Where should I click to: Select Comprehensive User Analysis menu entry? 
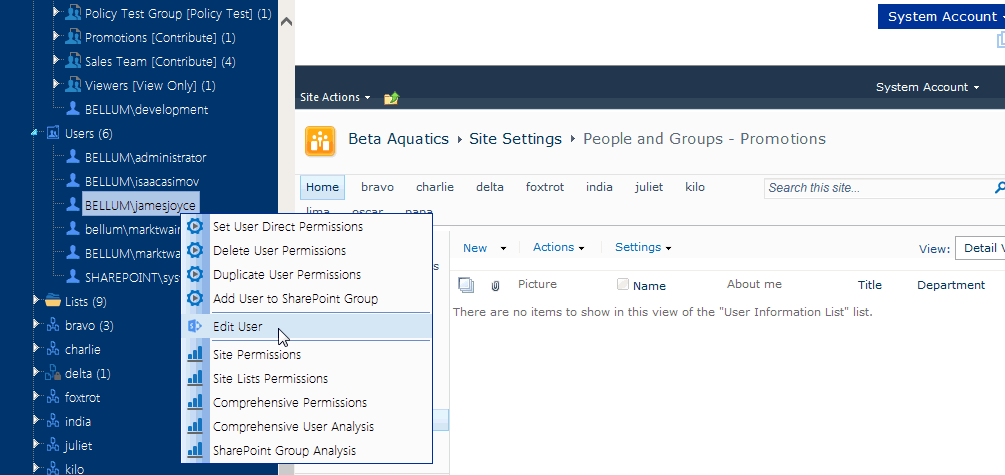tap(293, 427)
